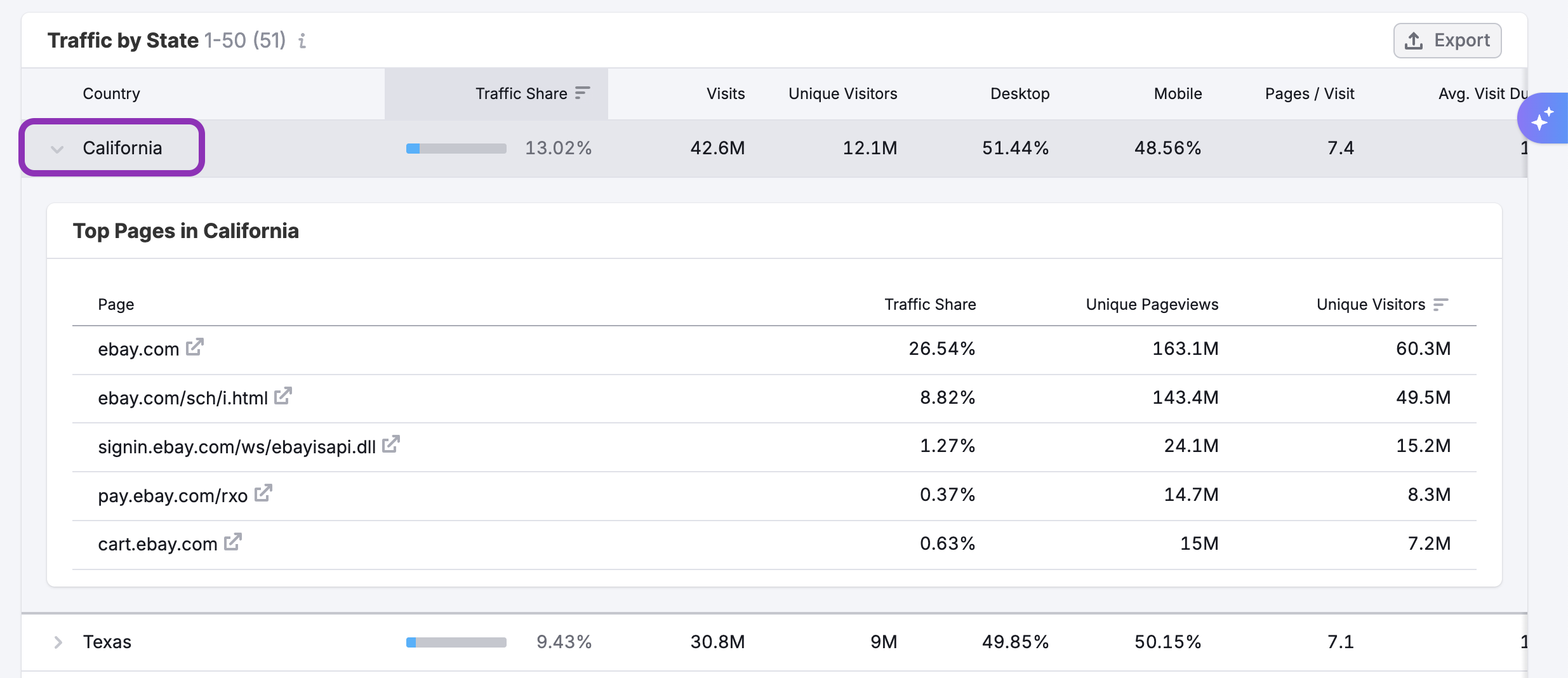Sort state table by Mobile column
This screenshot has width=1568, height=678.
(1178, 94)
